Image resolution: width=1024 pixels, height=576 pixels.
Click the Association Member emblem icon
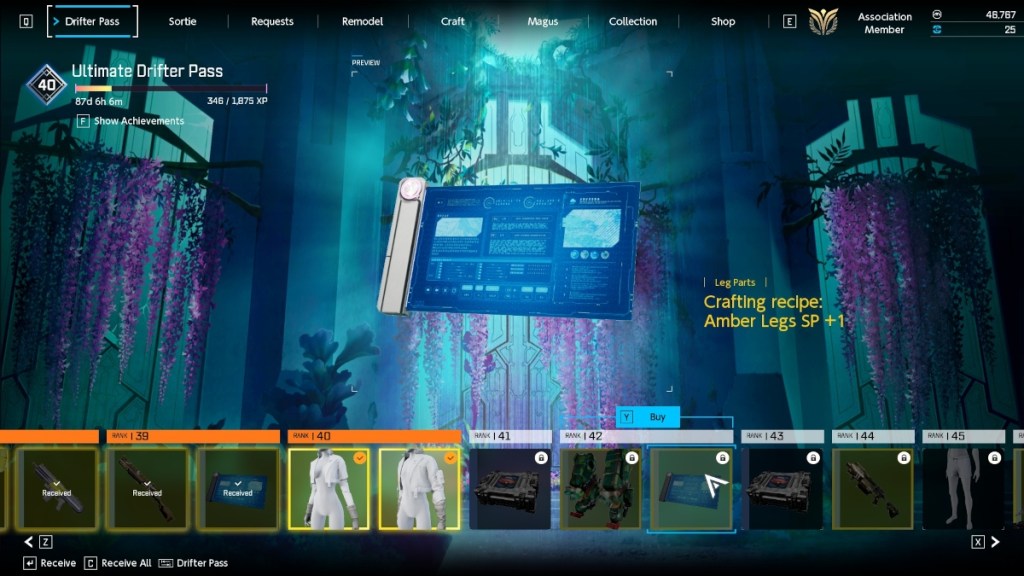[823, 22]
